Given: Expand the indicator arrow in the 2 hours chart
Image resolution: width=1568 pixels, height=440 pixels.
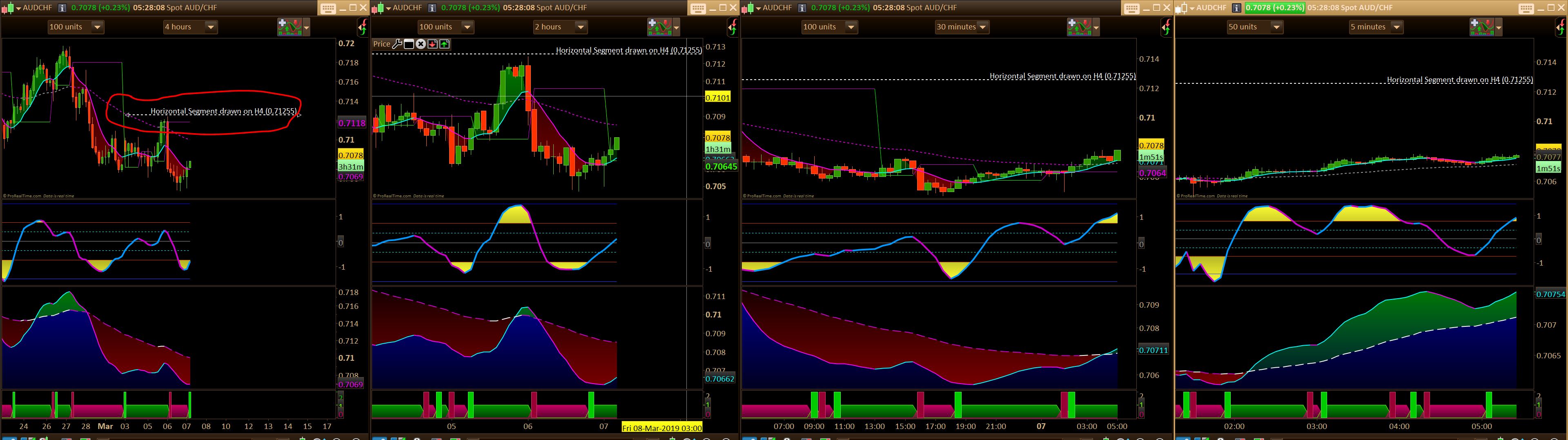Looking at the screenshot, I should click(676, 27).
